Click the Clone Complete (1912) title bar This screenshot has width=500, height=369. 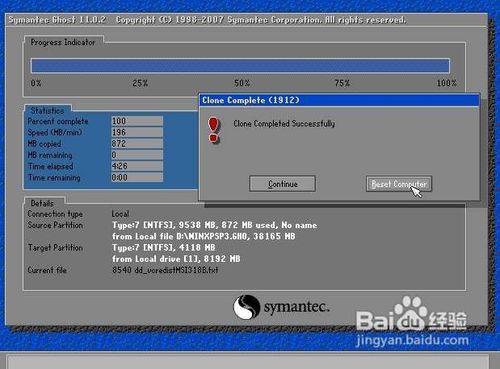(339, 100)
